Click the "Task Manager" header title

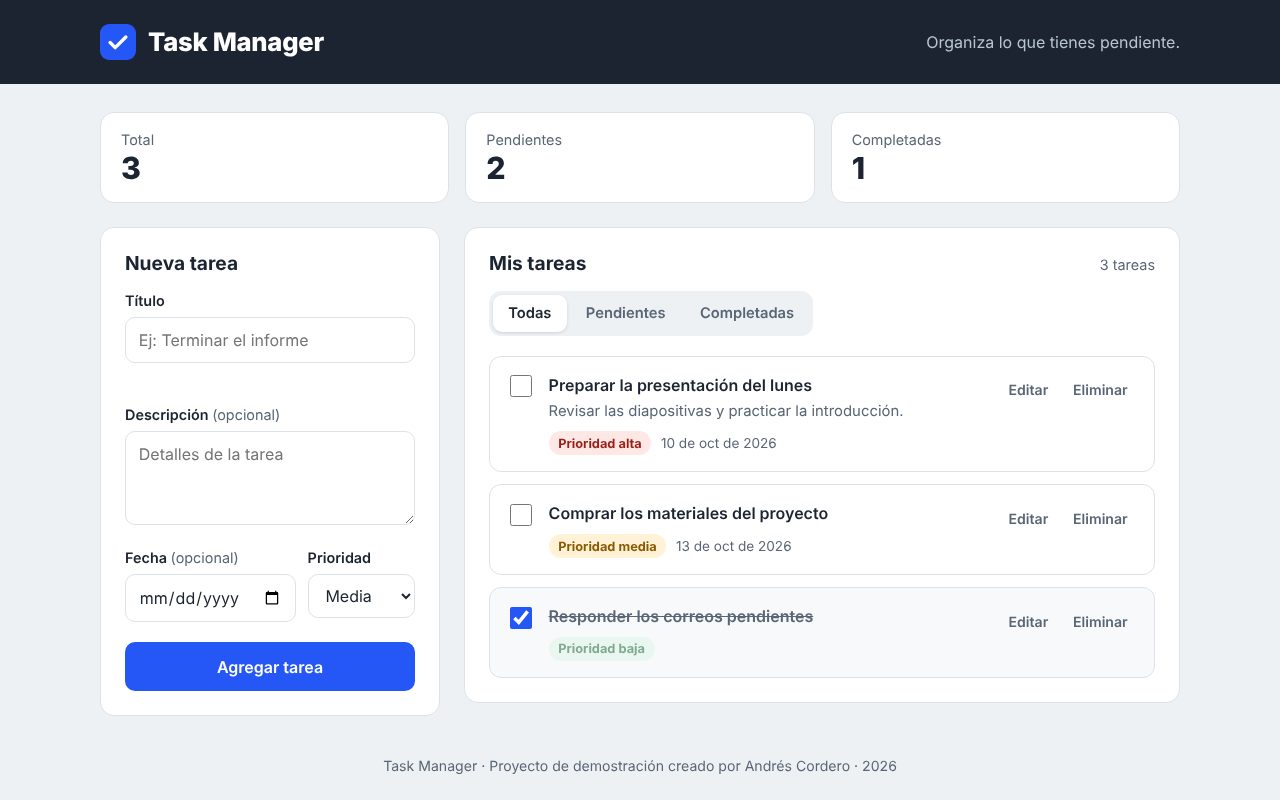pos(236,42)
